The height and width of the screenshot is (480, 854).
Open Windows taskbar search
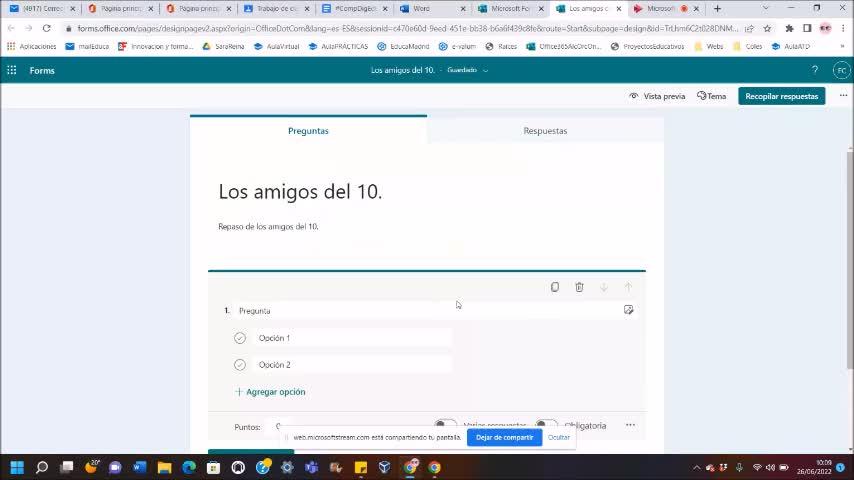point(42,467)
